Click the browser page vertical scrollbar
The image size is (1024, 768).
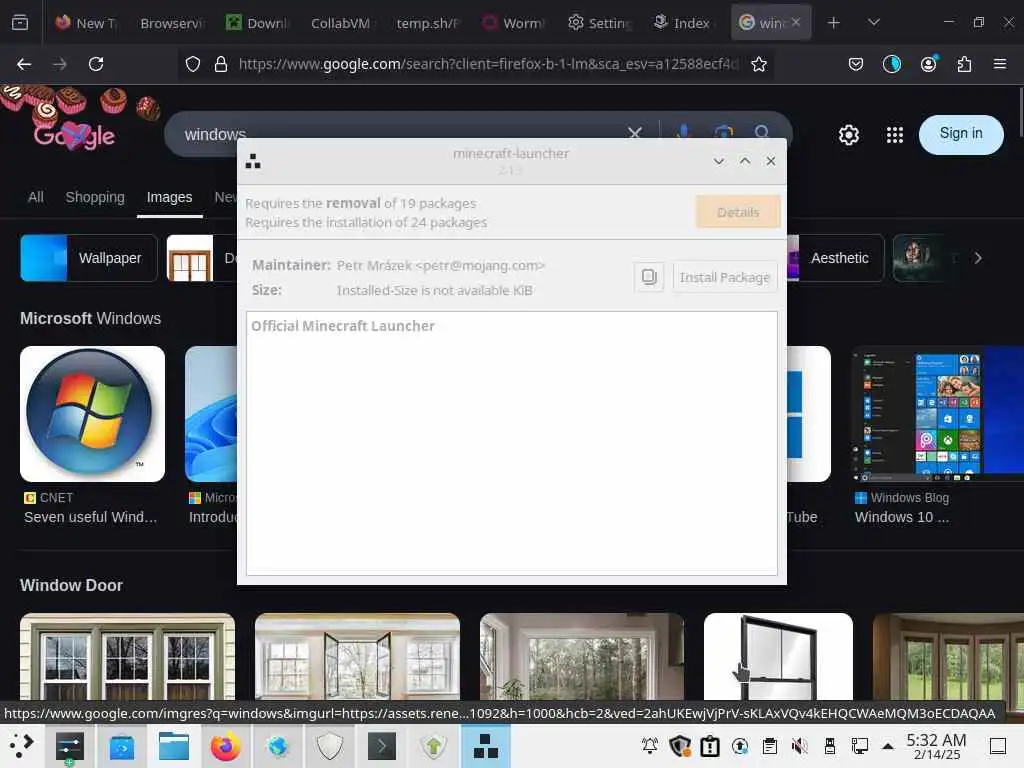pyautogui.click(x=1019, y=111)
